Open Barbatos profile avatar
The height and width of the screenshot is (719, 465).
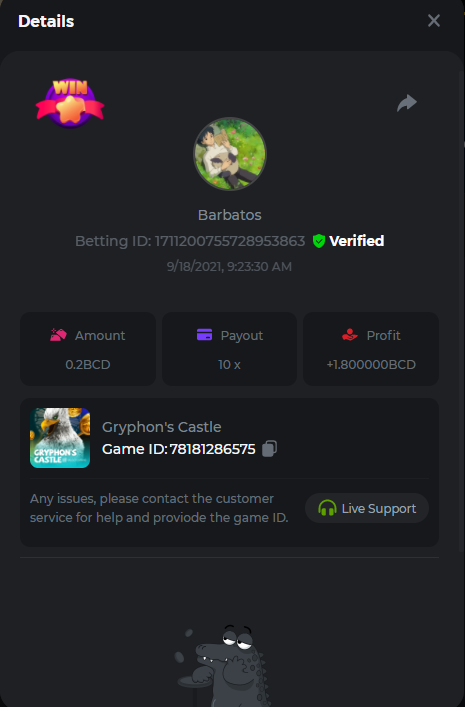[x=229, y=154]
